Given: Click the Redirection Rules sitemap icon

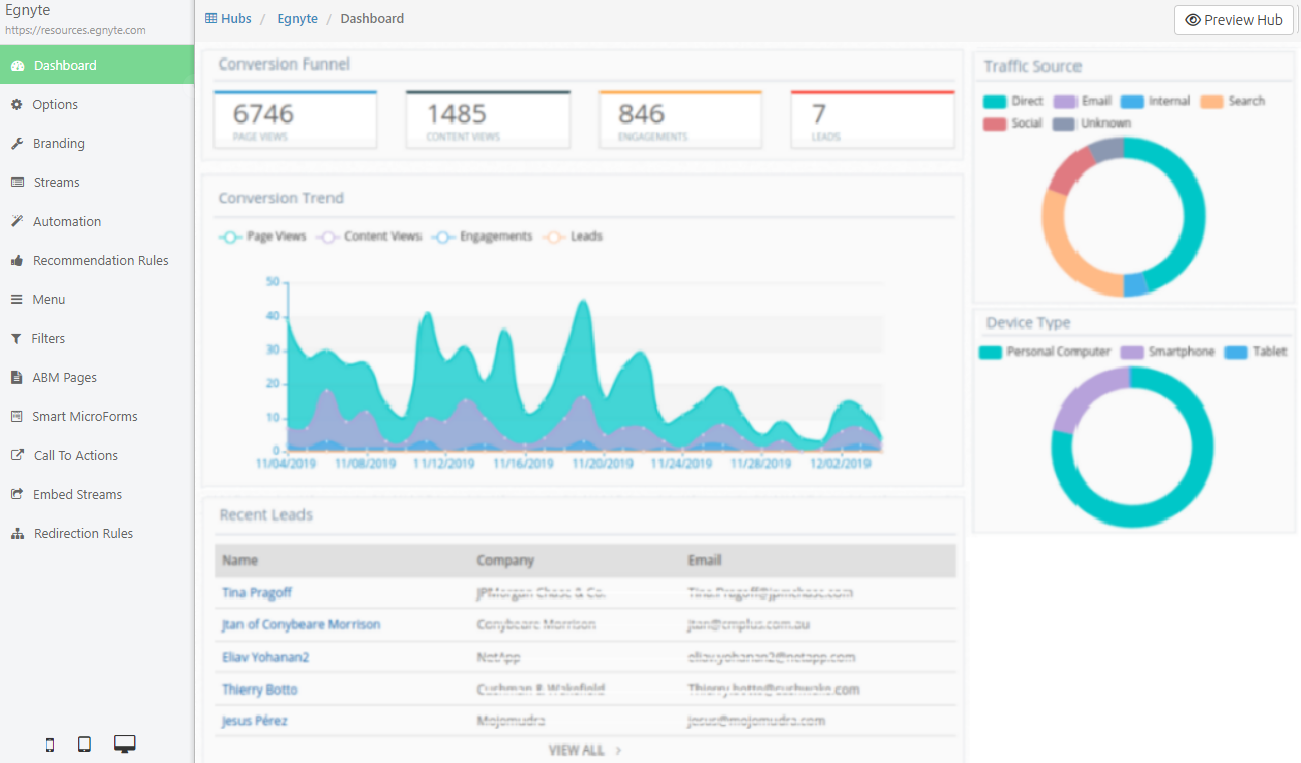Looking at the screenshot, I should coord(17,534).
